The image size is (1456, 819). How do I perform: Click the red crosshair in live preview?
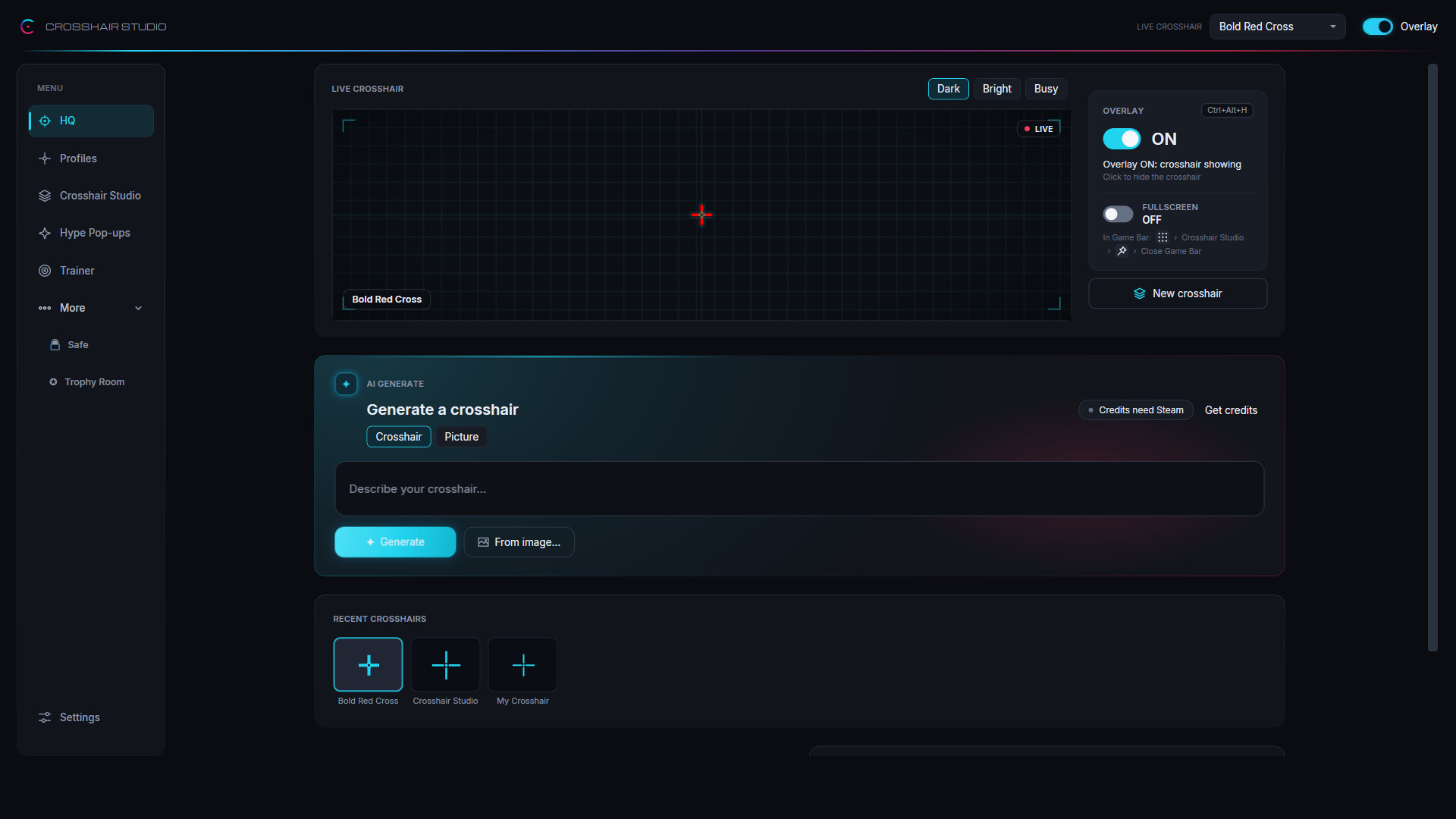[701, 215]
